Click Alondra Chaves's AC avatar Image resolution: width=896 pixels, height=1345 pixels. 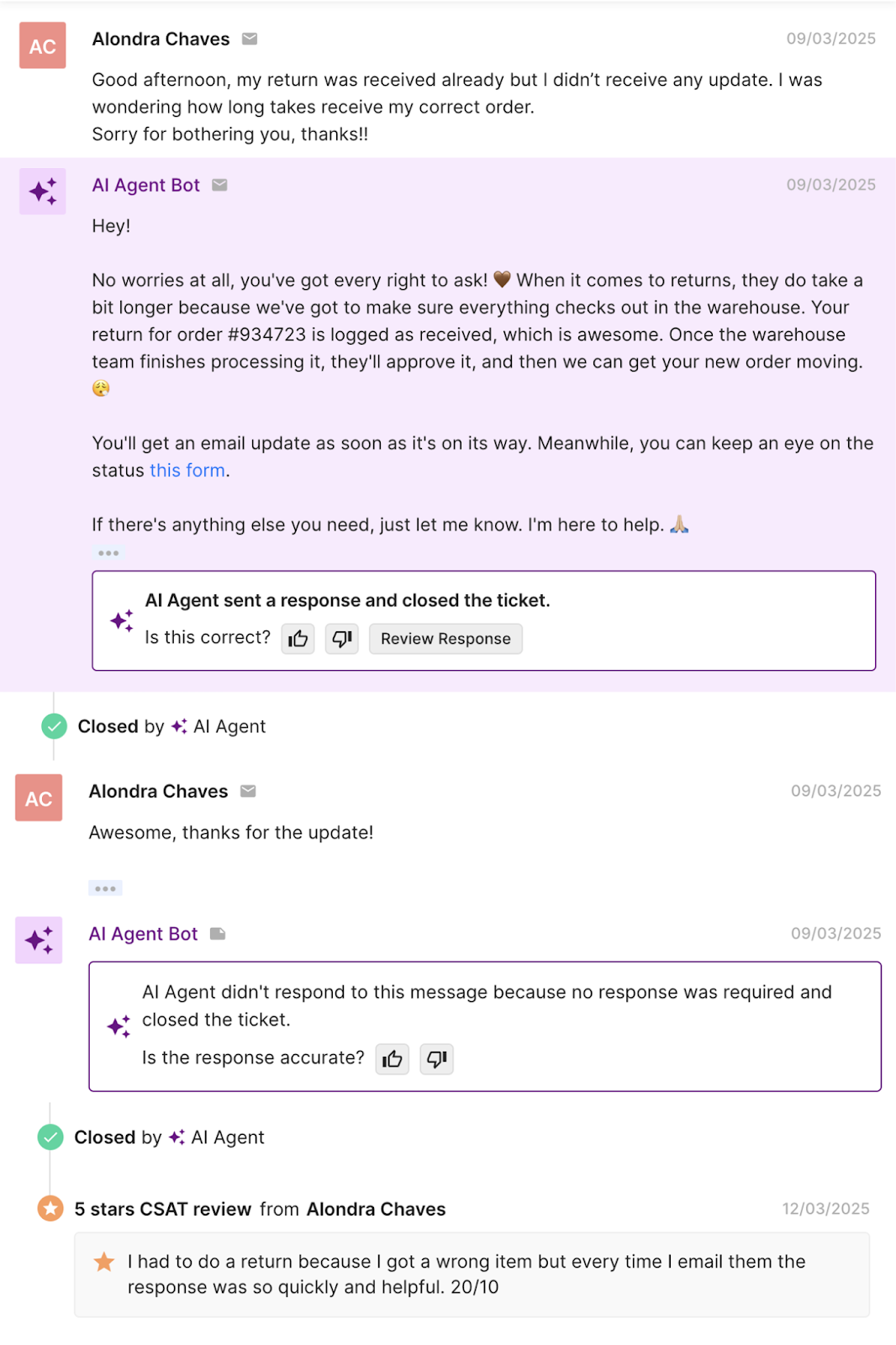pyautogui.click(x=43, y=46)
